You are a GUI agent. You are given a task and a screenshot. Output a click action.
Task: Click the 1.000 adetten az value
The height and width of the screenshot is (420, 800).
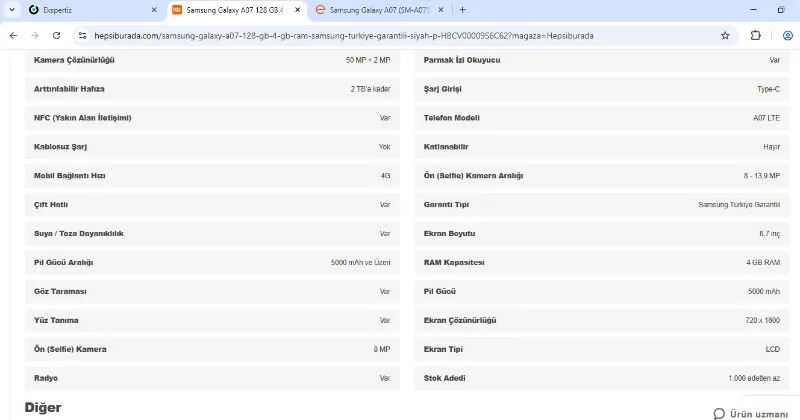click(754, 378)
